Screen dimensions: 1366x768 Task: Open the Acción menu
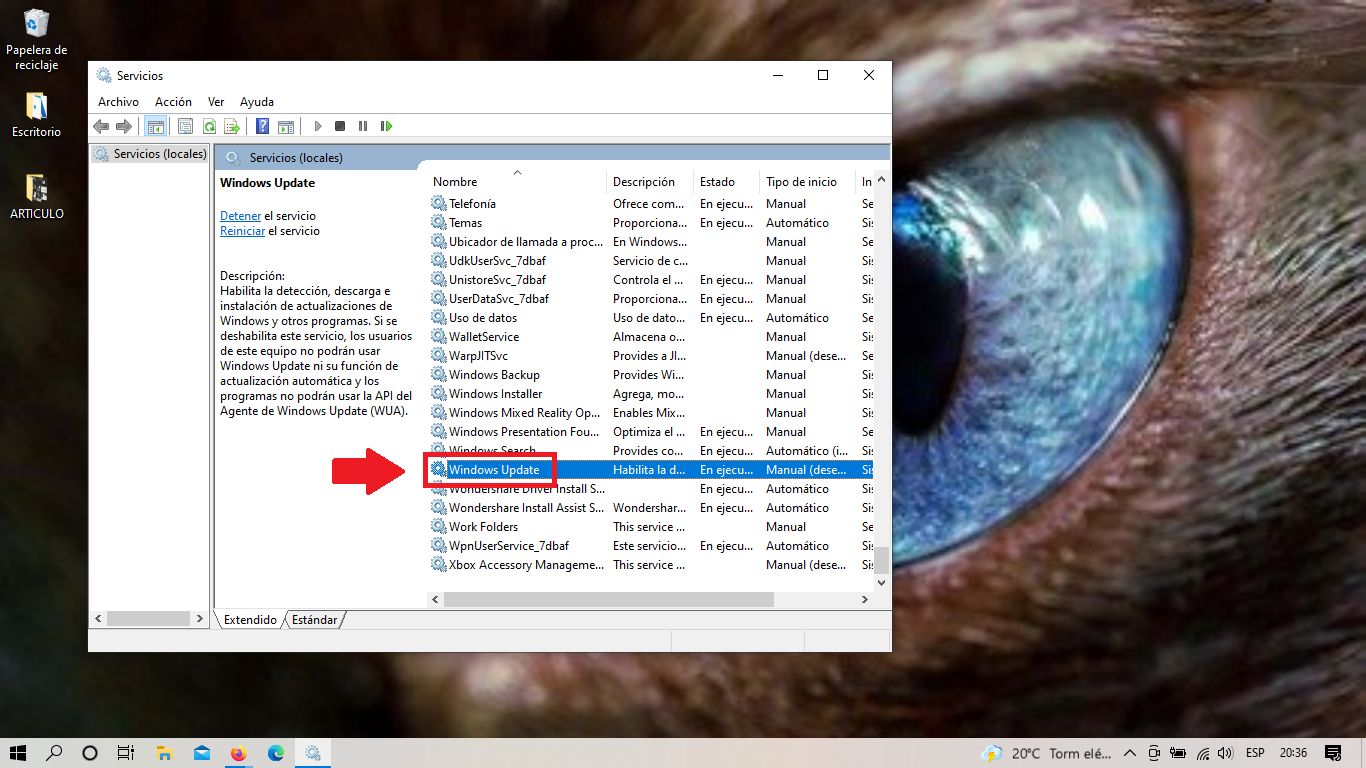click(173, 102)
